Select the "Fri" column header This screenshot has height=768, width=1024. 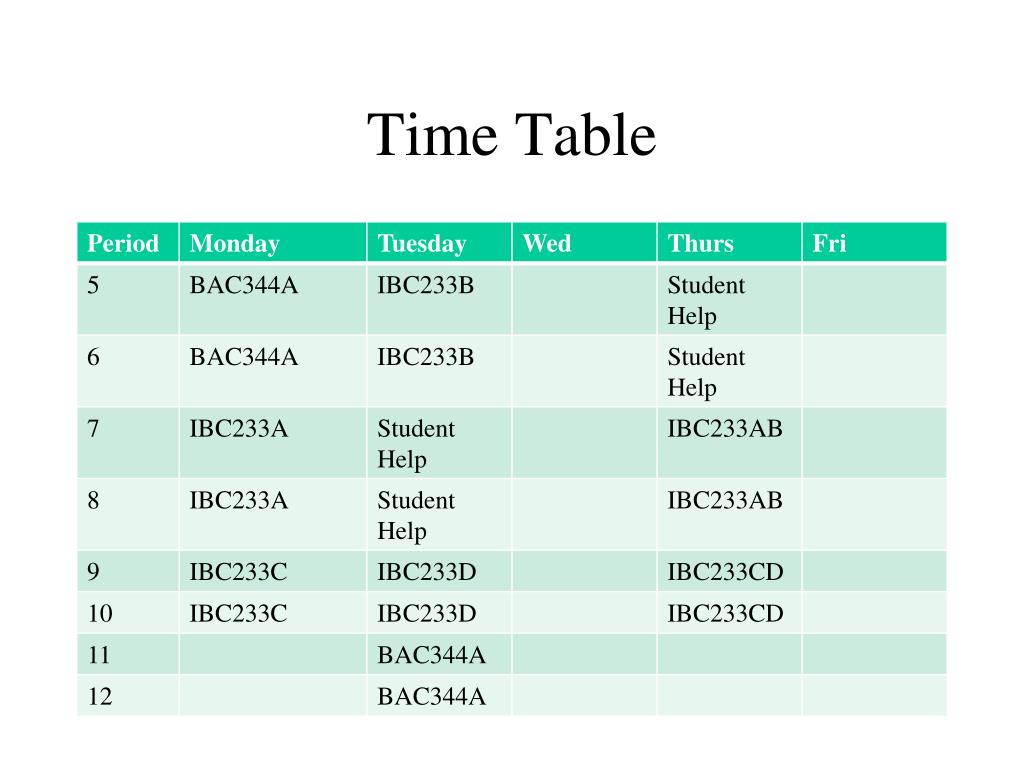829,243
